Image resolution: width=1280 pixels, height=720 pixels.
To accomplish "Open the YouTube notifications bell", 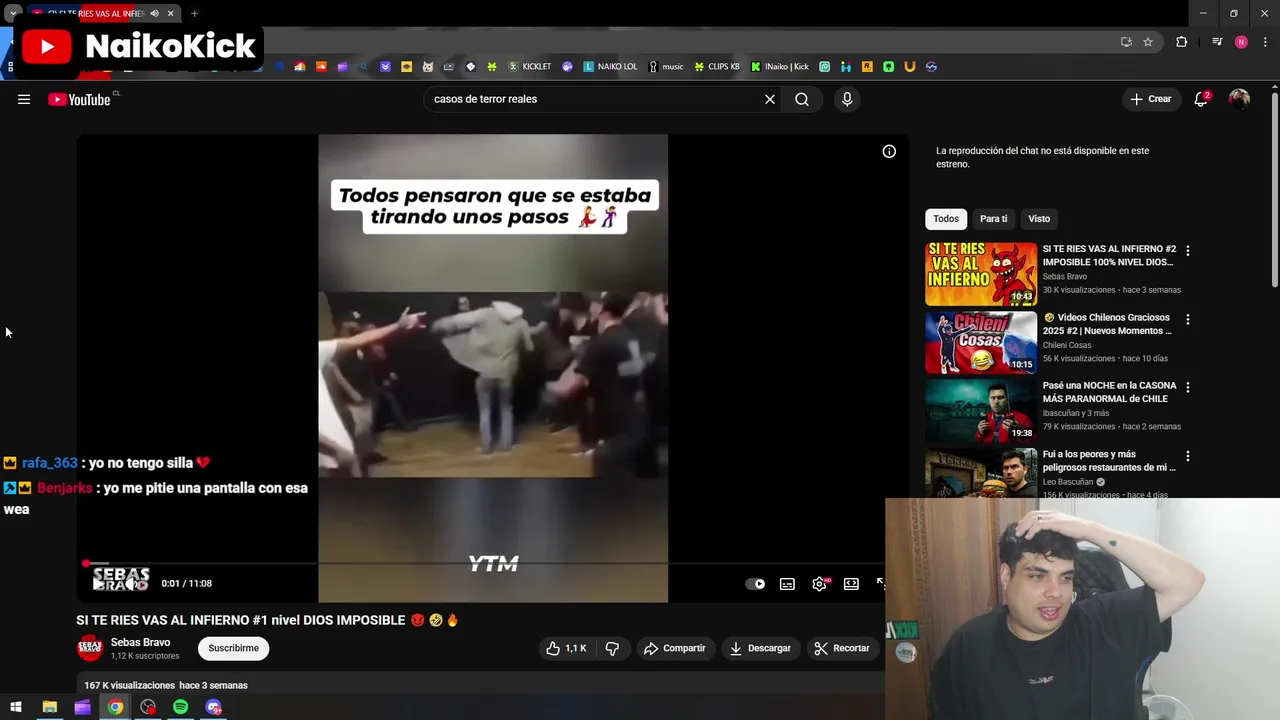I will click(1201, 99).
